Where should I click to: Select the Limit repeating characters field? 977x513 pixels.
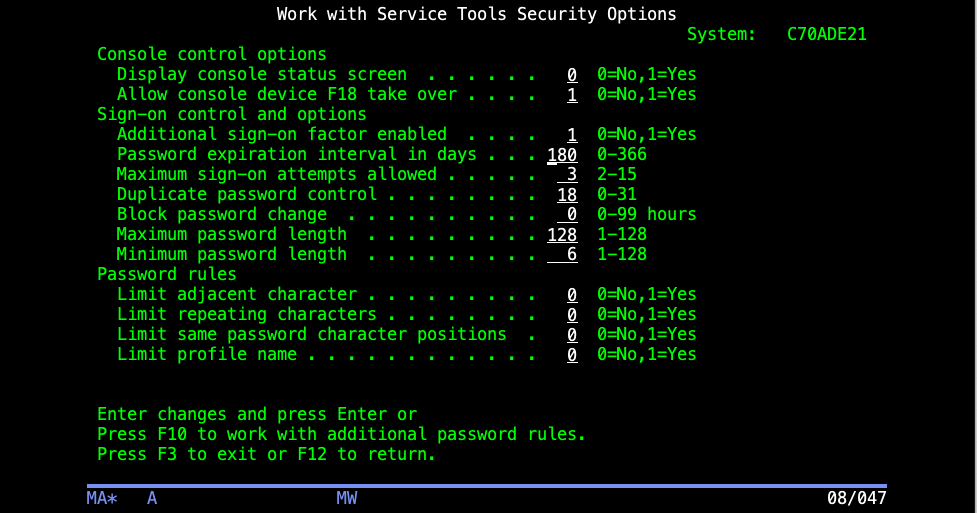572,315
